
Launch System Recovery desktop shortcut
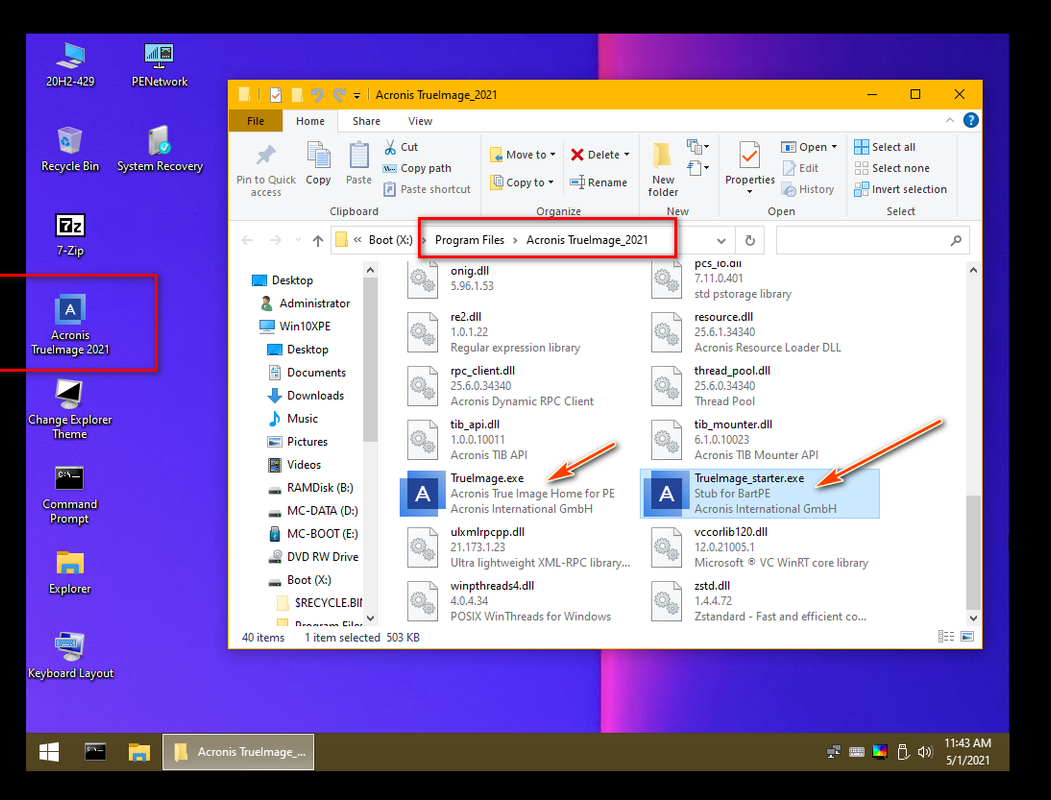[x=160, y=149]
